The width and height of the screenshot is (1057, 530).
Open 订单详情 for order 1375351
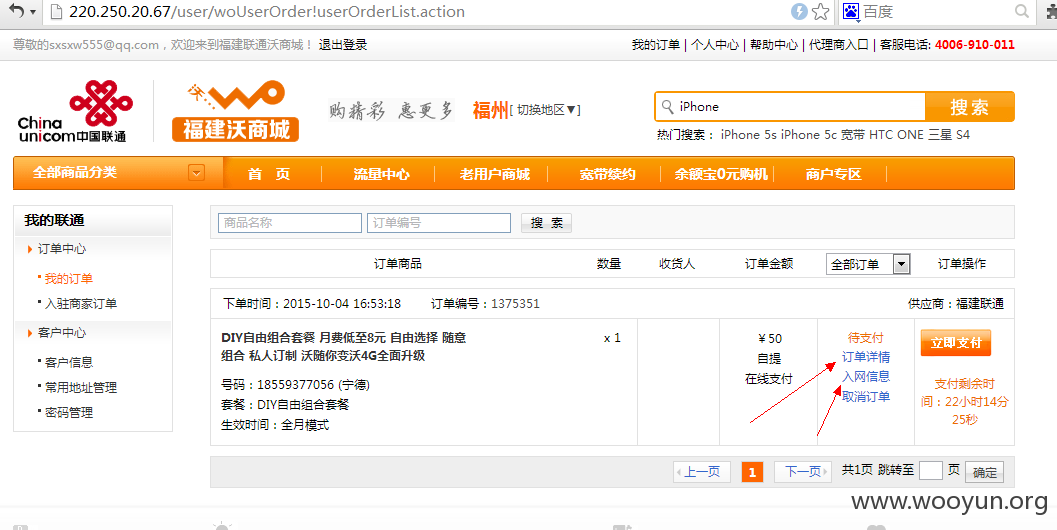click(866, 357)
